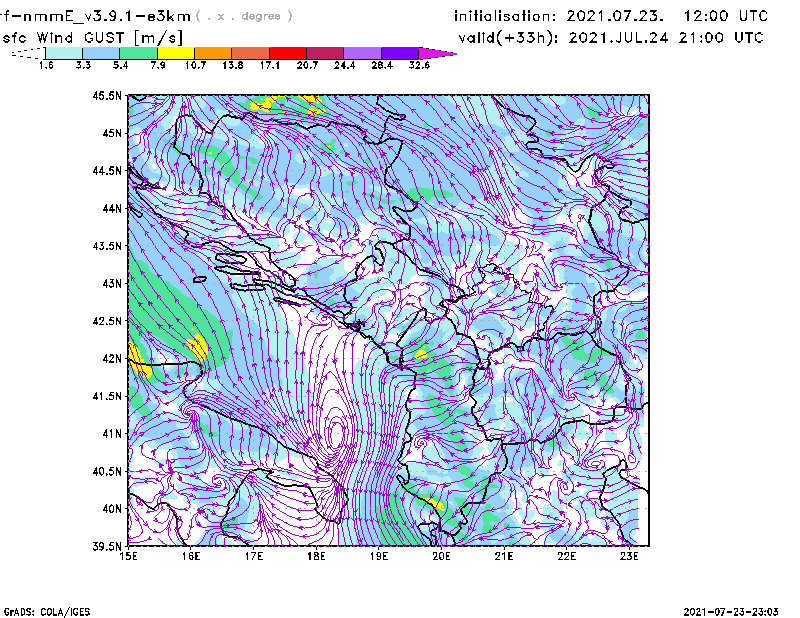Click the '44N' latitude label
This screenshot has height=618, width=800.
click(112, 208)
